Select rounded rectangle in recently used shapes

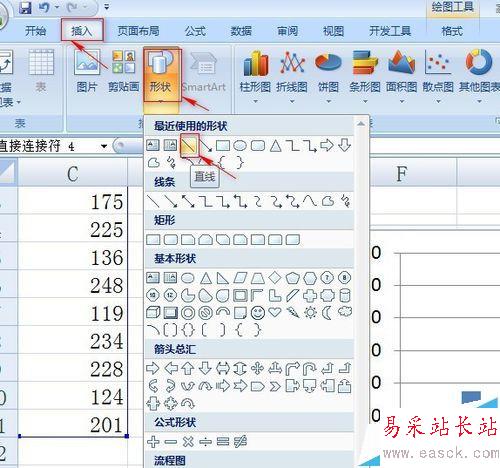coord(258,146)
